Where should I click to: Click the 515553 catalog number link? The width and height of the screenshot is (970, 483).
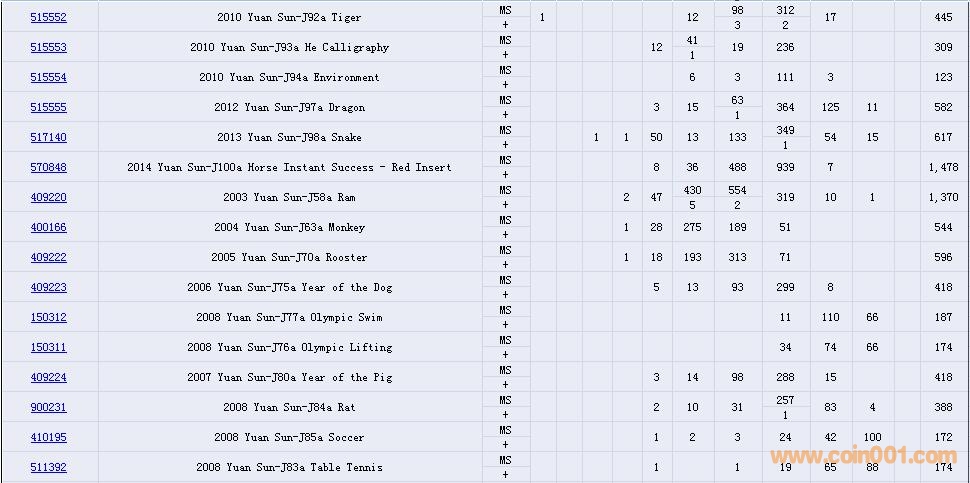[48, 47]
